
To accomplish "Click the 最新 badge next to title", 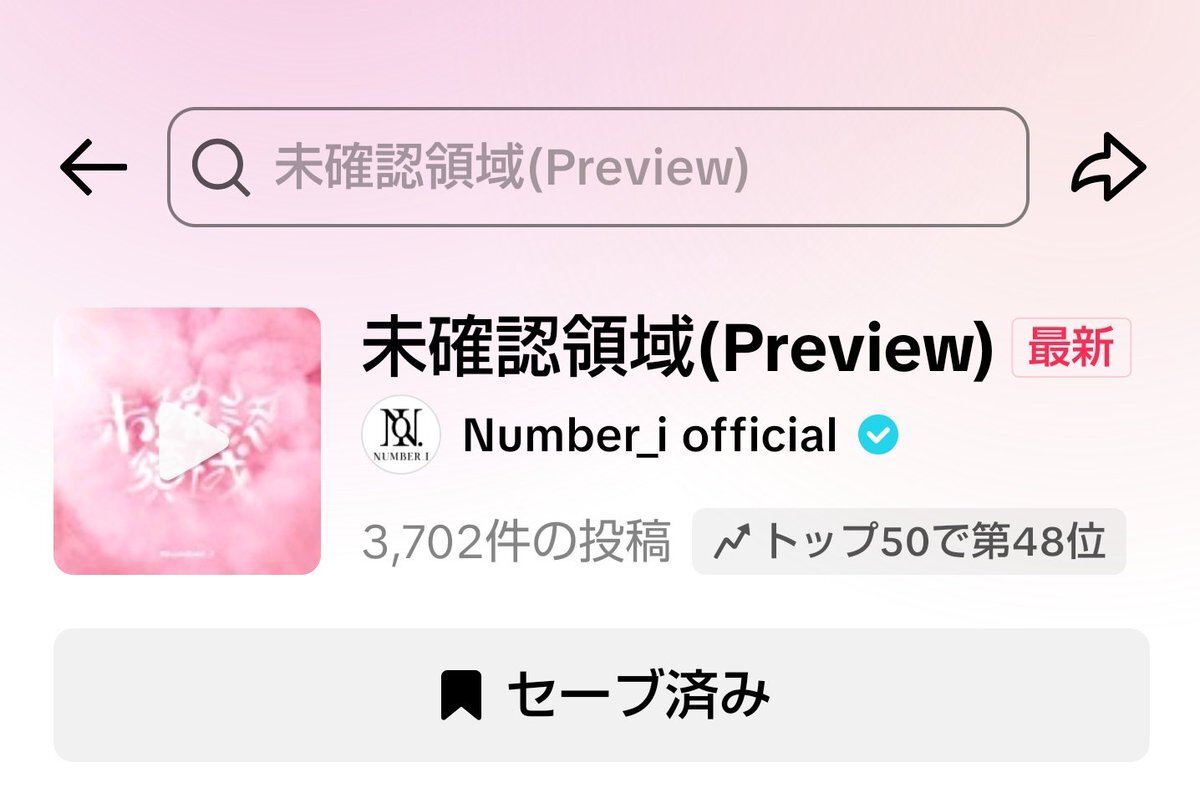I will [x=1072, y=348].
